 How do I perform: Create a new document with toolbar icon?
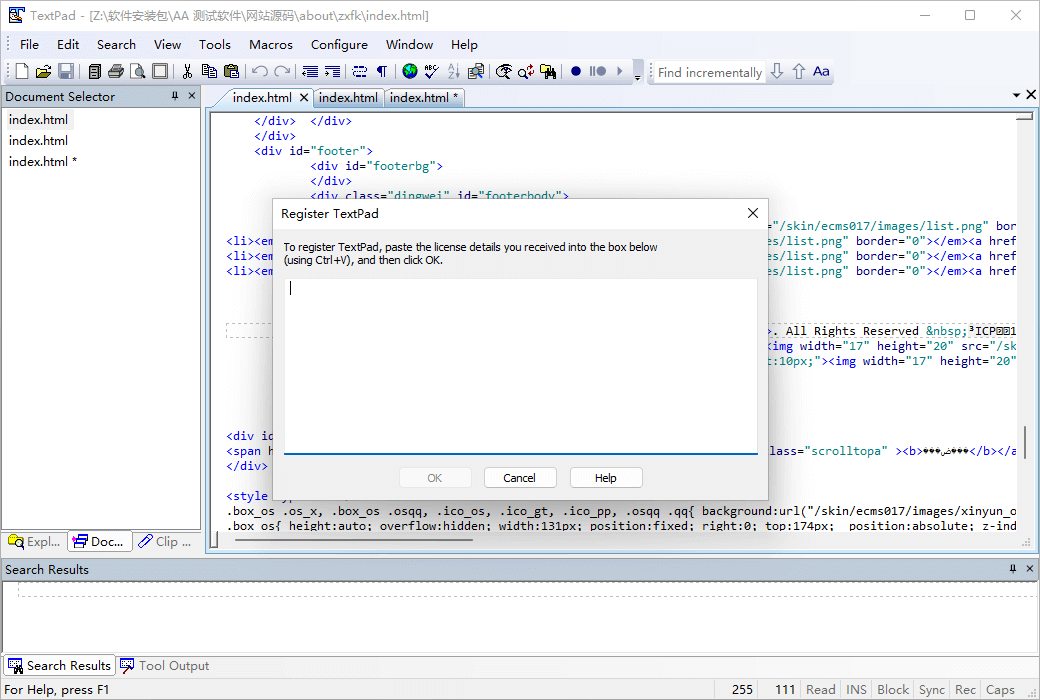click(22, 71)
